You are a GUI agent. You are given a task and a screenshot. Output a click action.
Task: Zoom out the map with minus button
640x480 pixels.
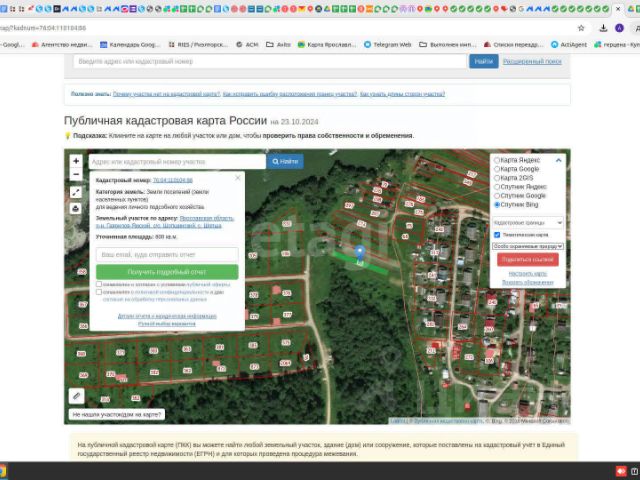(76, 175)
